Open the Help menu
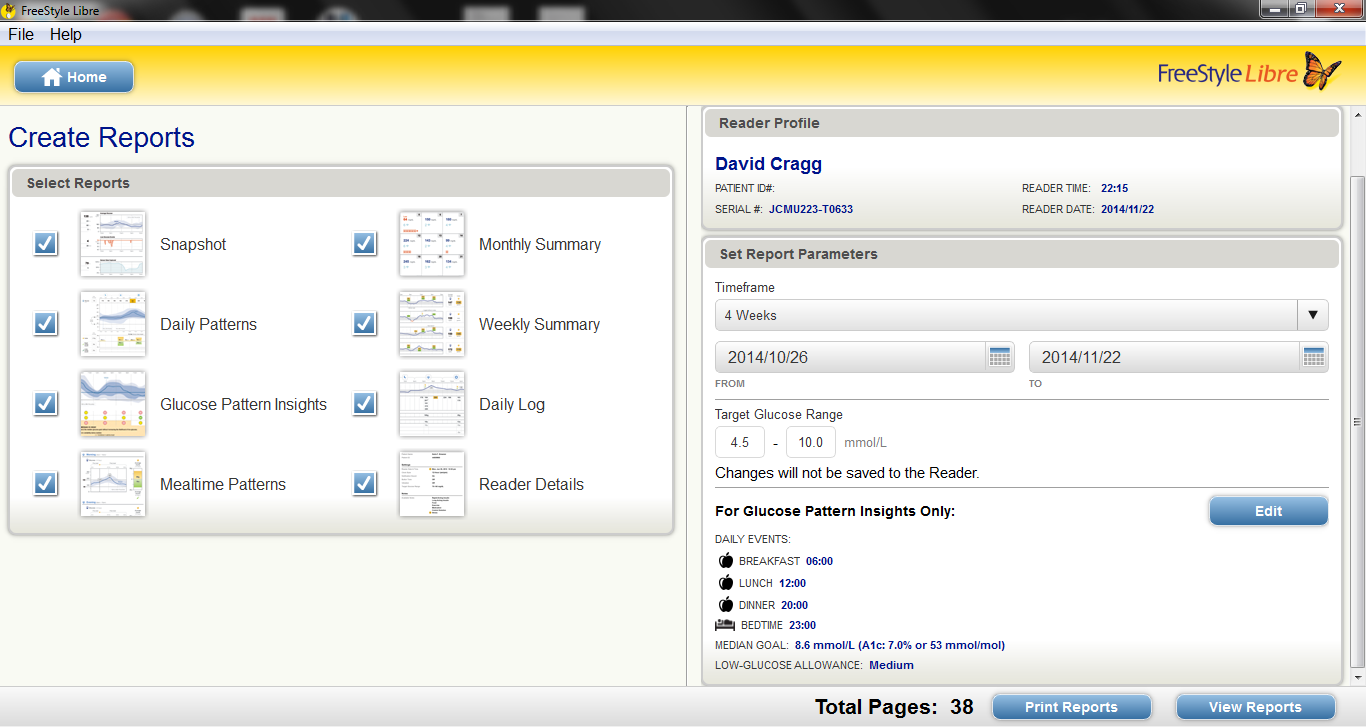1366x727 pixels. (x=66, y=34)
